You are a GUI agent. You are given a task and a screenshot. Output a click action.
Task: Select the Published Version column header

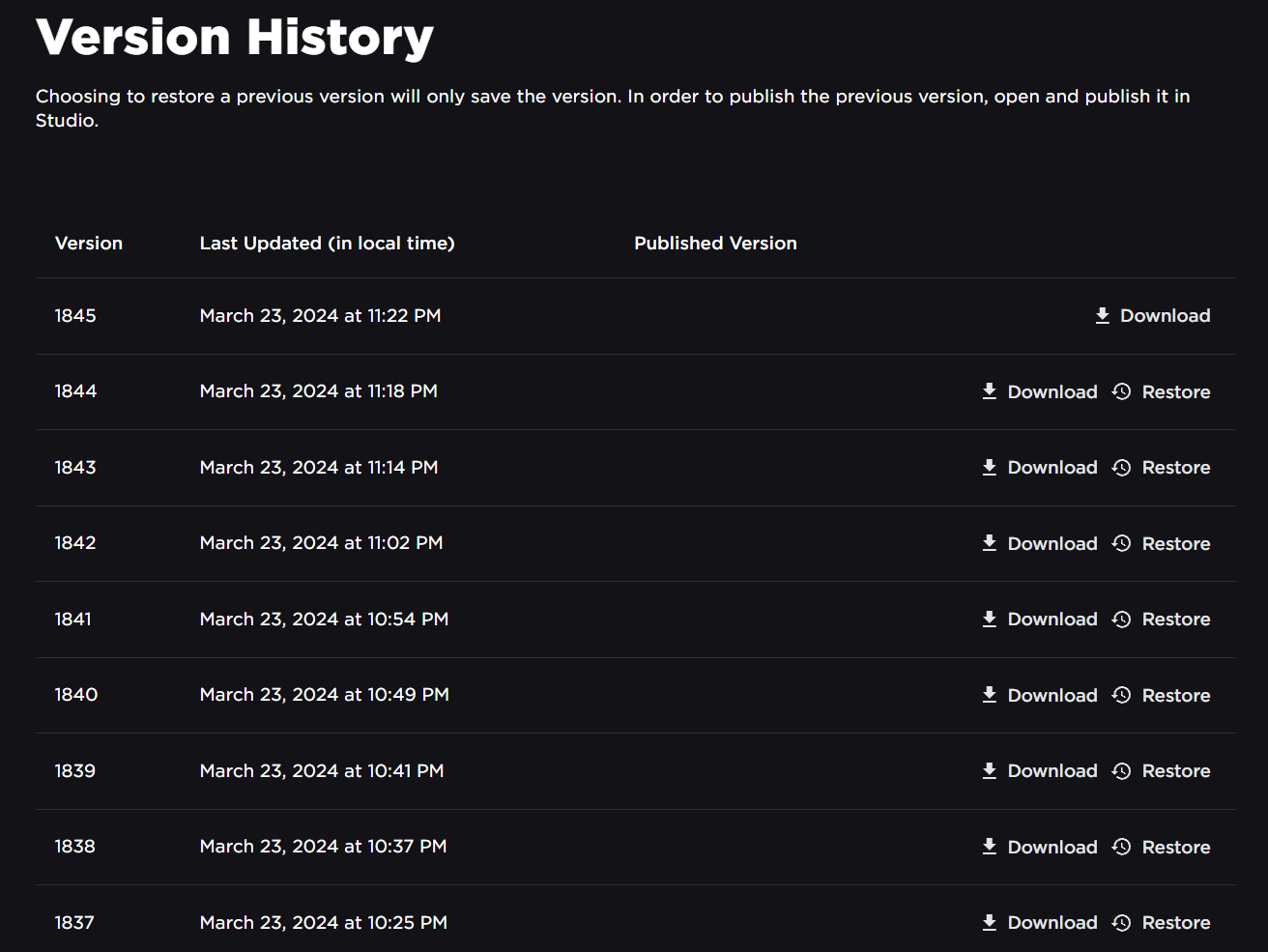point(715,244)
